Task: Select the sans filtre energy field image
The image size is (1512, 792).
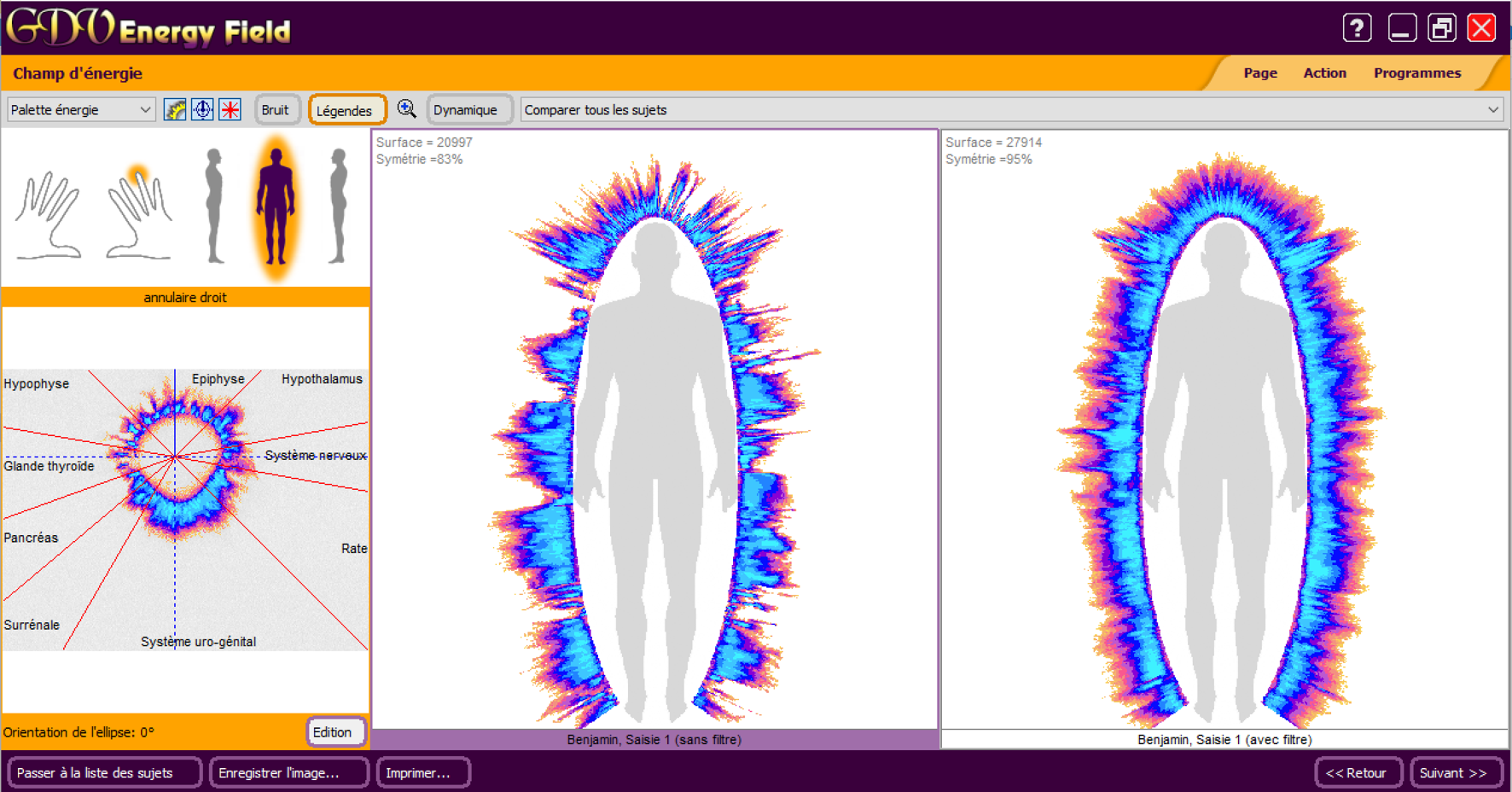Action: [654, 429]
